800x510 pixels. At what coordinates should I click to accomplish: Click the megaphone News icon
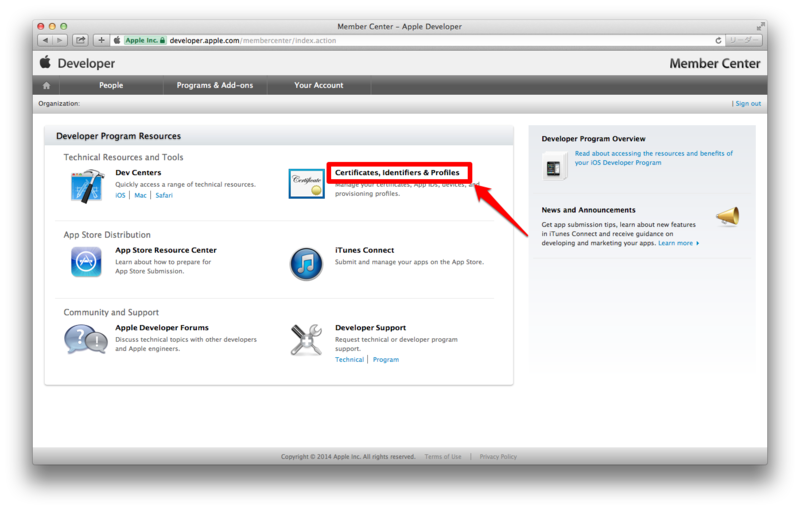(x=728, y=217)
